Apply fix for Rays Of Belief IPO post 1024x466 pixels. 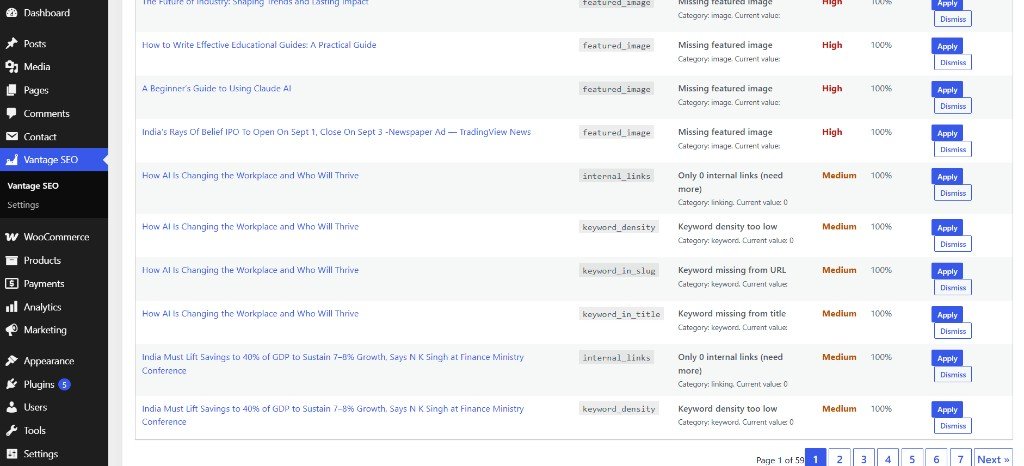(947, 133)
